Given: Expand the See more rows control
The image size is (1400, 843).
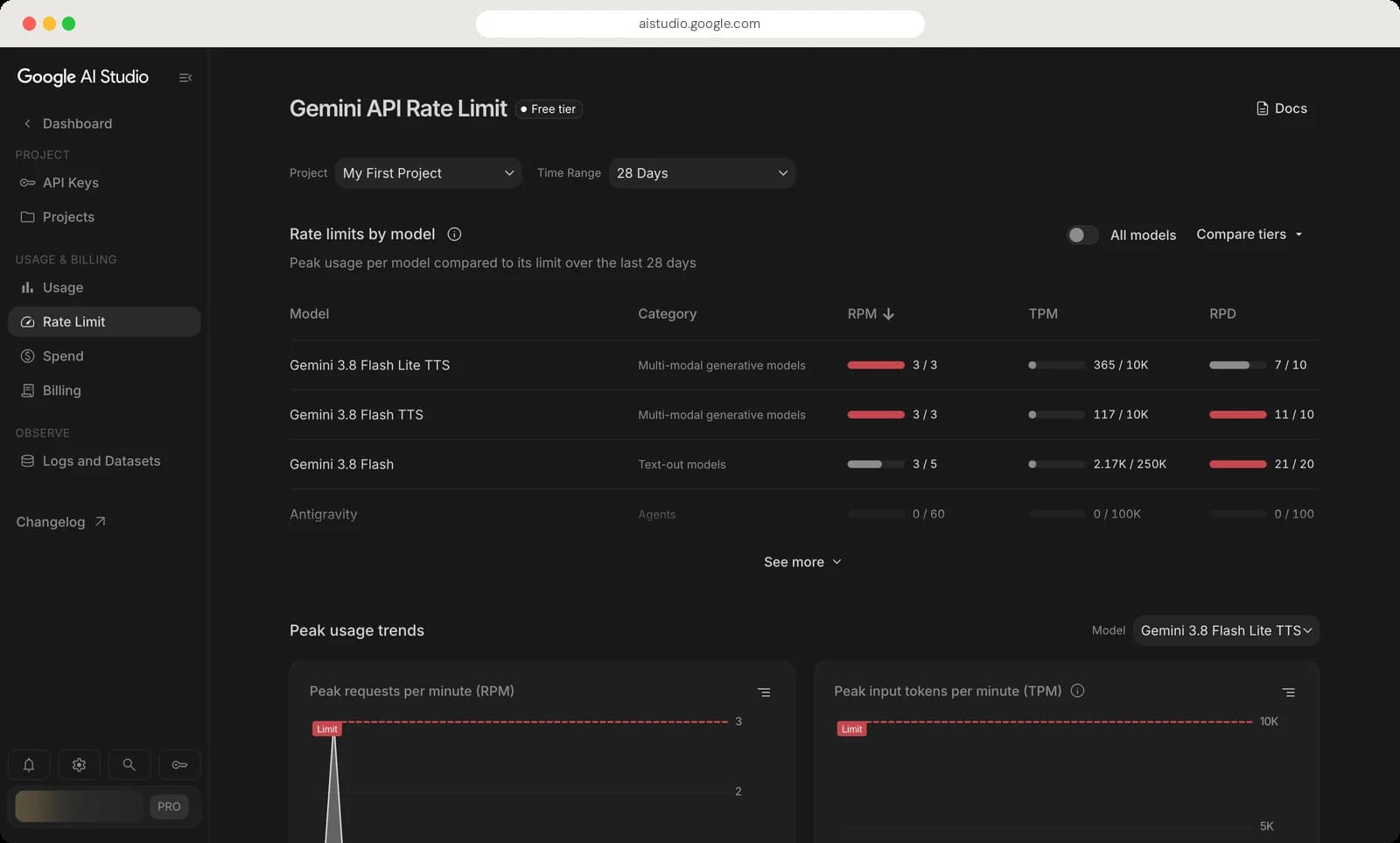Looking at the screenshot, I should pos(802,562).
